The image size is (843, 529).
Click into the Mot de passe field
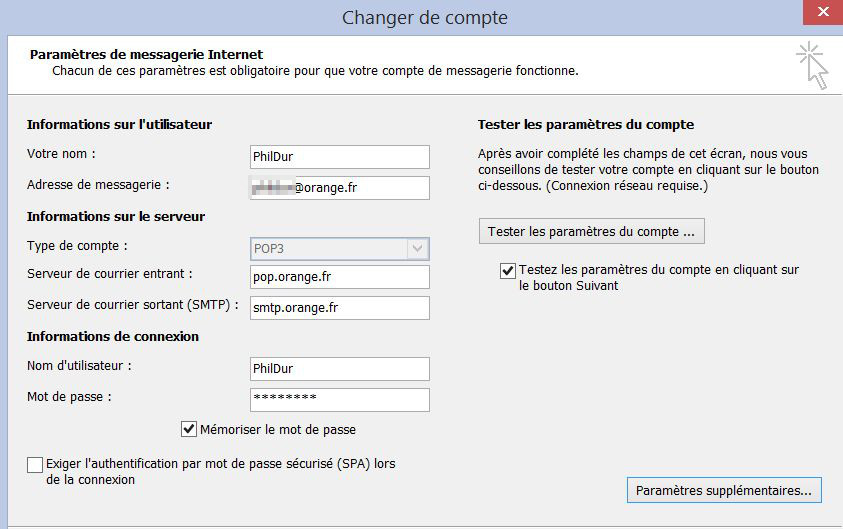pyautogui.click(x=340, y=400)
